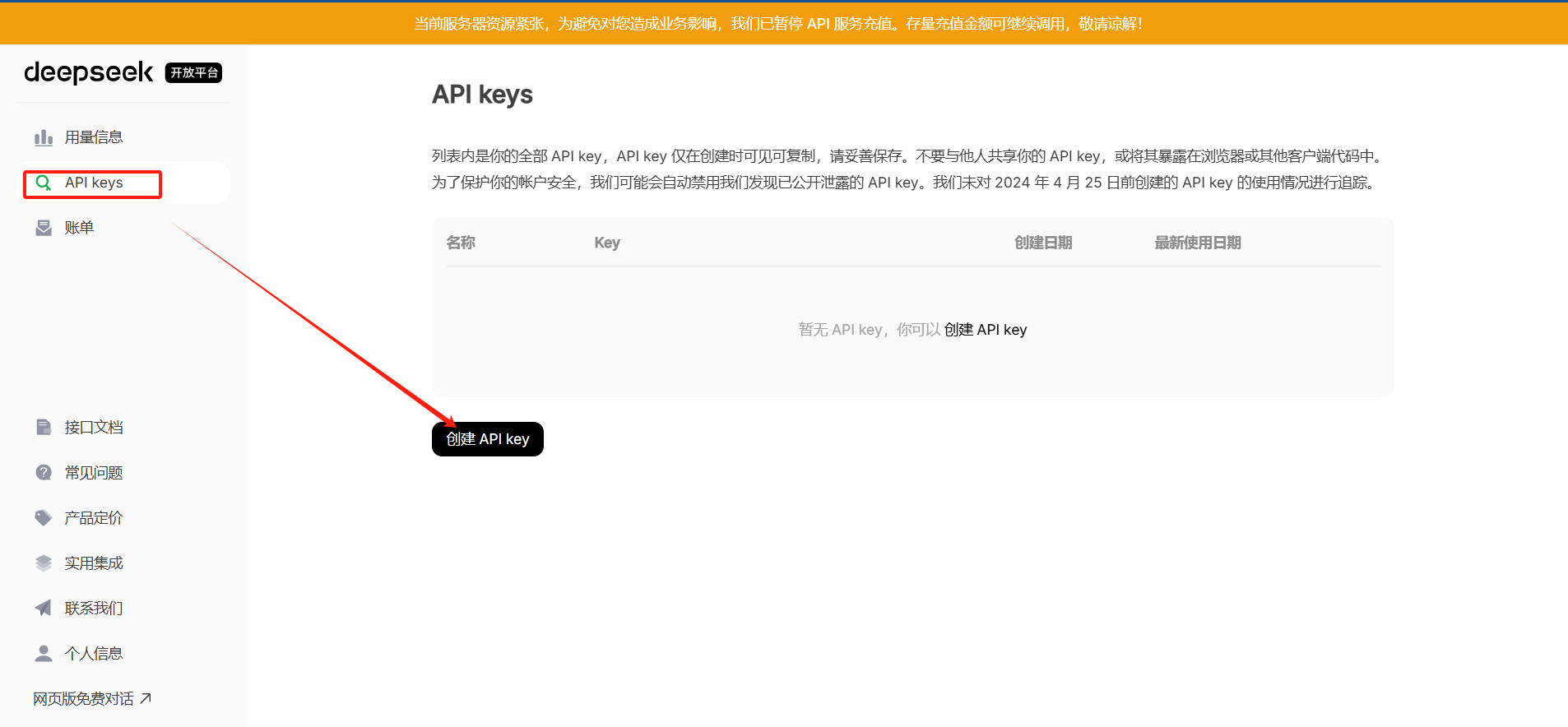This screenshot has width=1568, height=727.
Task: Click the 接口文档 document icon
Action: [44, 427]
